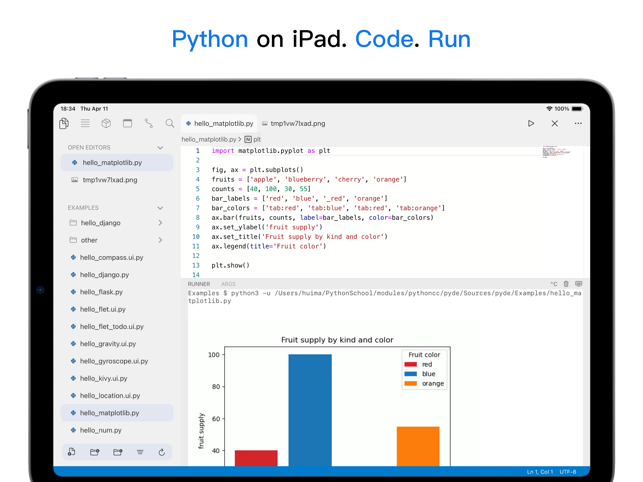Open the outline list icon in the toolbar
The image size is (643, 482).
[85, 123]
